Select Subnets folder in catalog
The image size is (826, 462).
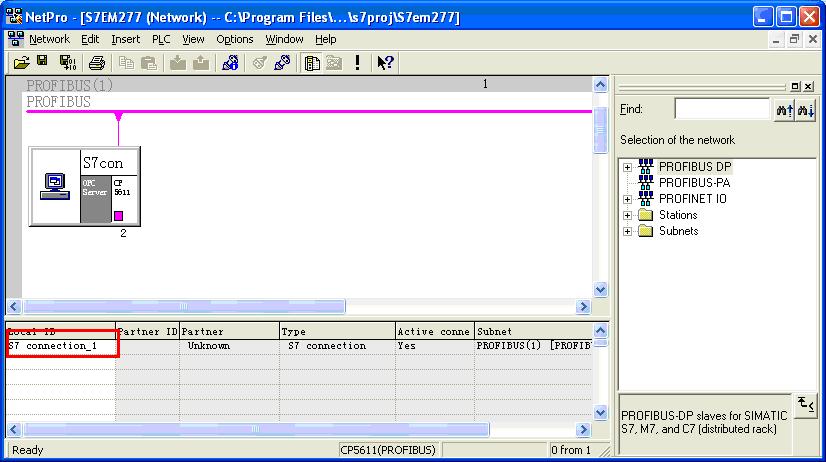click(678, 231)
